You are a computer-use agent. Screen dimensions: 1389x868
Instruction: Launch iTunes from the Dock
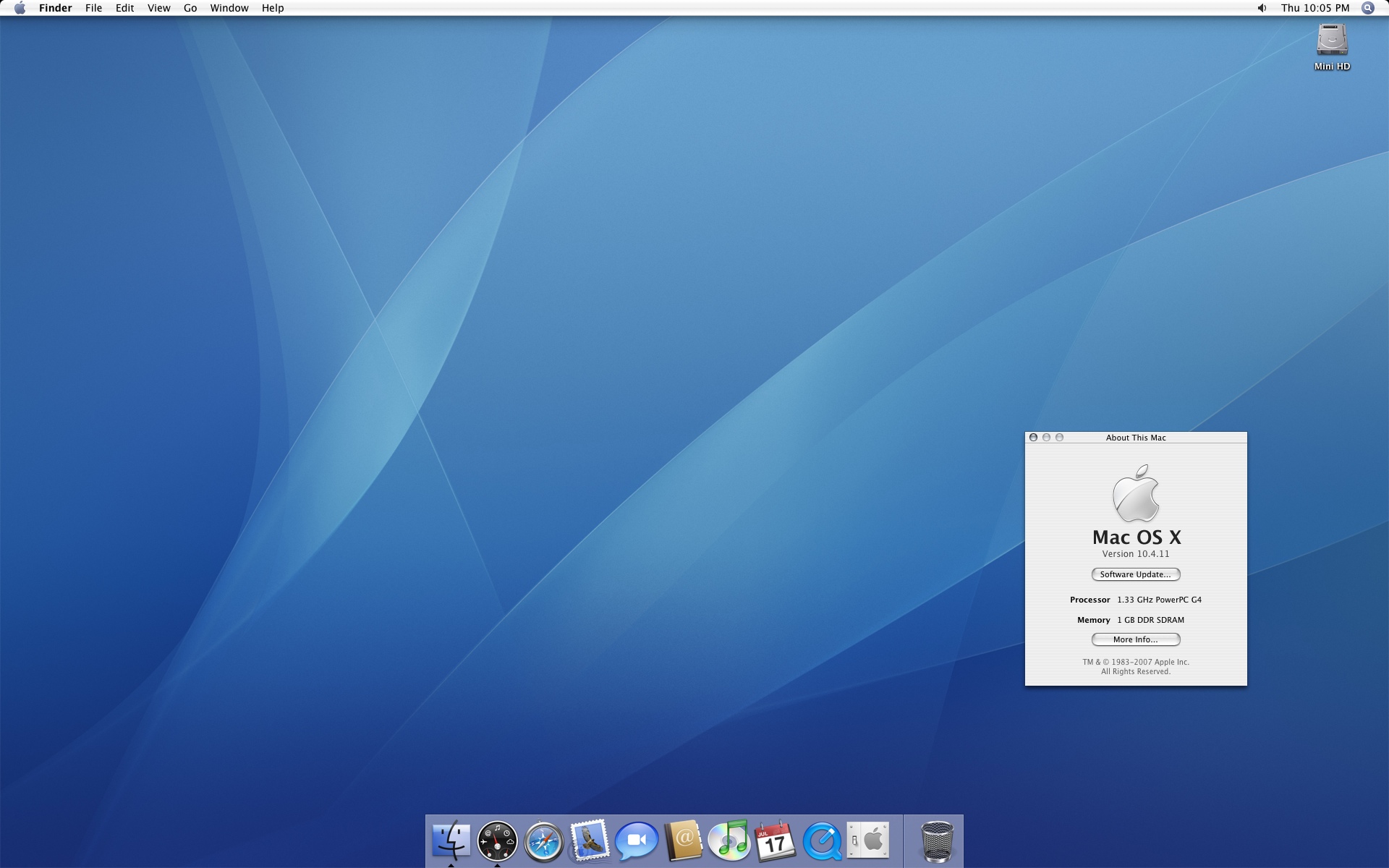[x=729, y=841]
